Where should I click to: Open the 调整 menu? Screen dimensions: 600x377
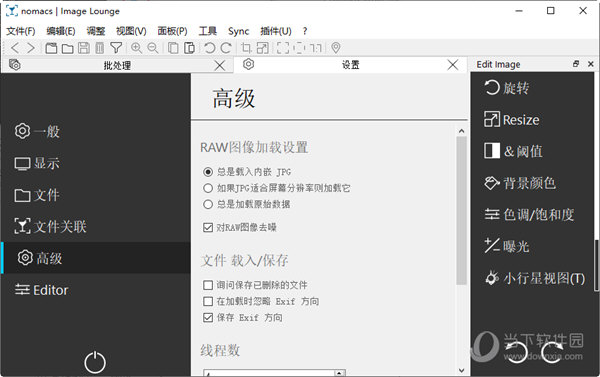[x=96, y=31]
